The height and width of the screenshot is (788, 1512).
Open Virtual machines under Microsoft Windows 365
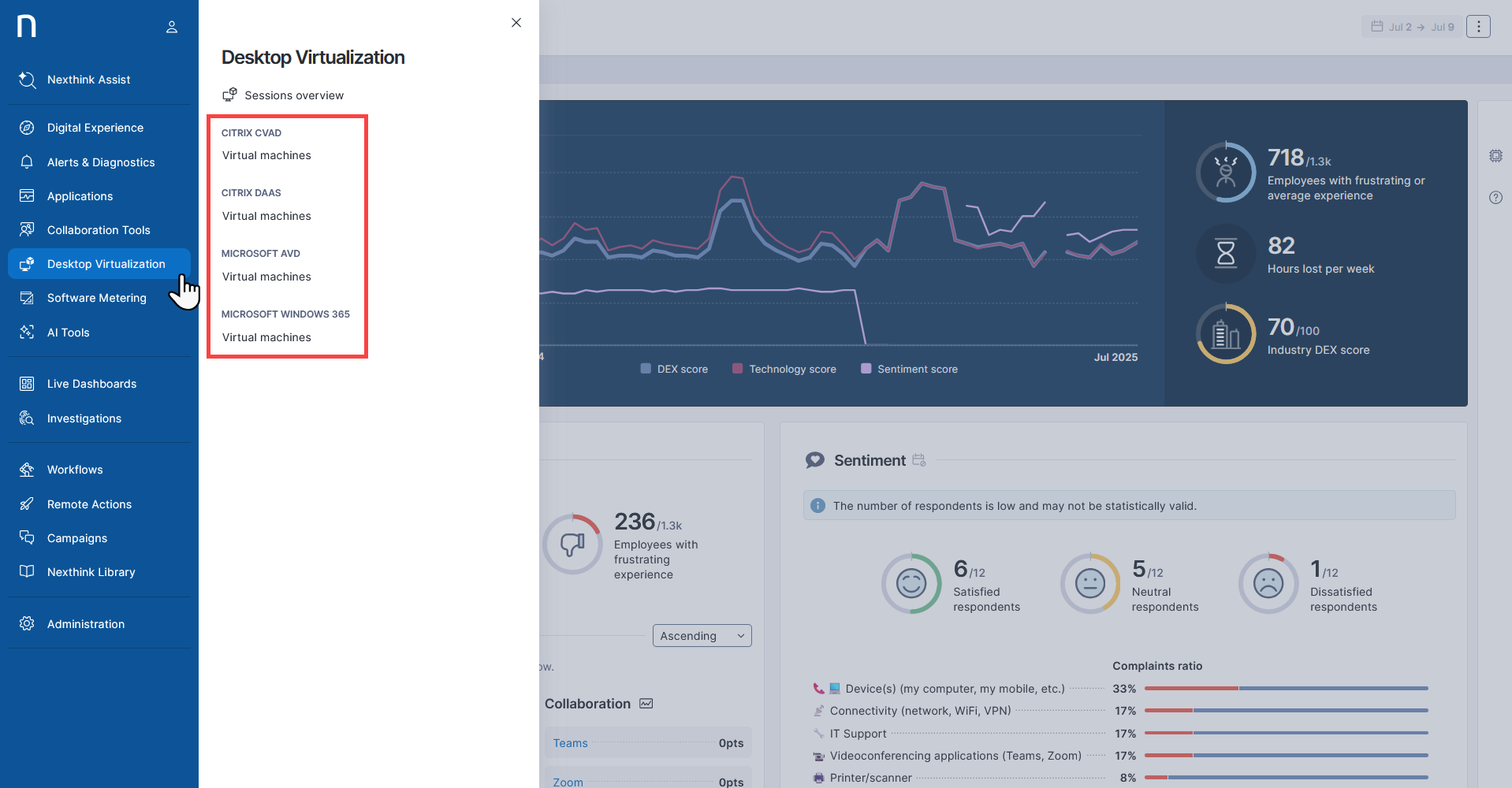(266, 337)
